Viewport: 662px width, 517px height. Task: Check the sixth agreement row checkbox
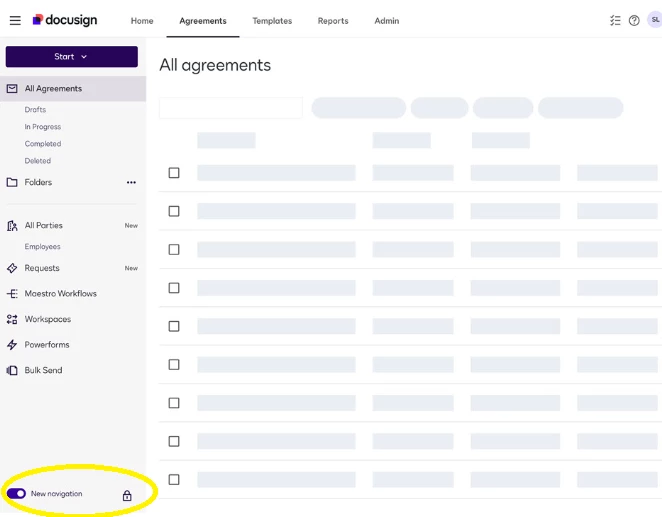click(174, 365)
